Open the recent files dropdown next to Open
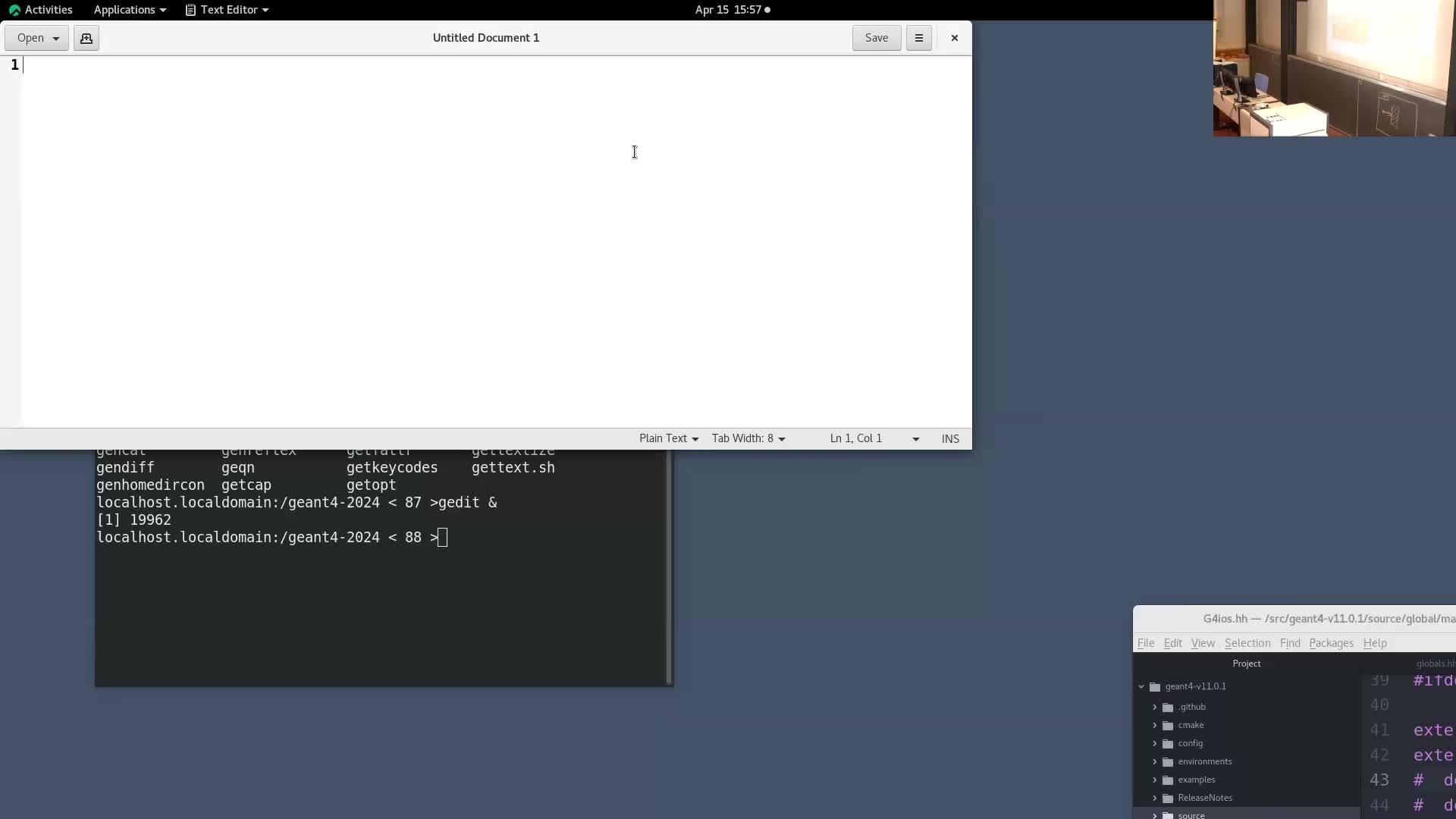The height and width of the screenshot is (819, 1456). pos(56,38)
